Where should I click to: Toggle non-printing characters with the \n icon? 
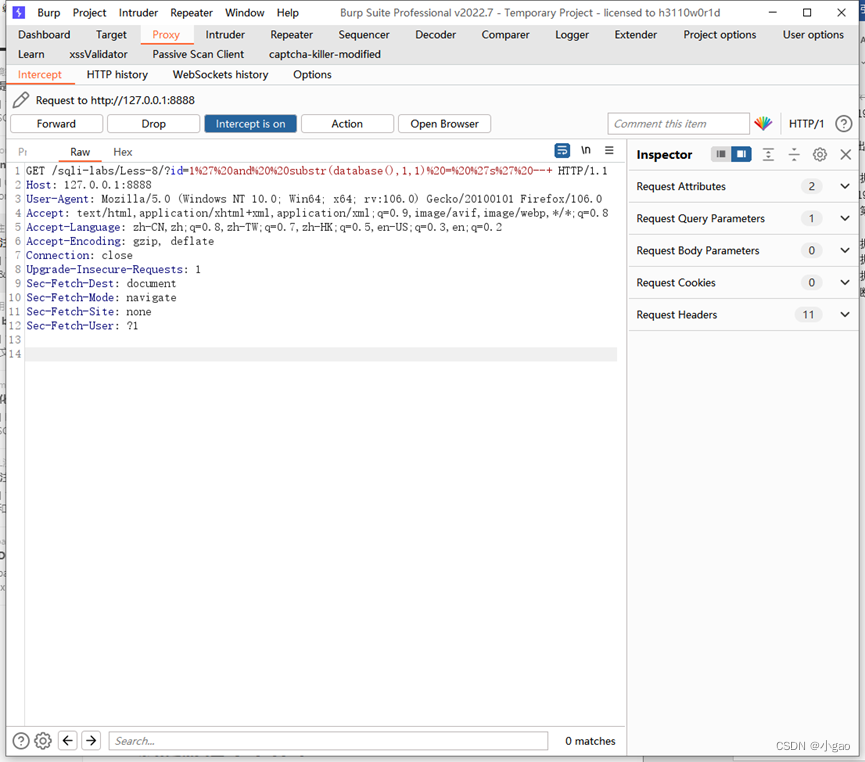coord(585,151)
